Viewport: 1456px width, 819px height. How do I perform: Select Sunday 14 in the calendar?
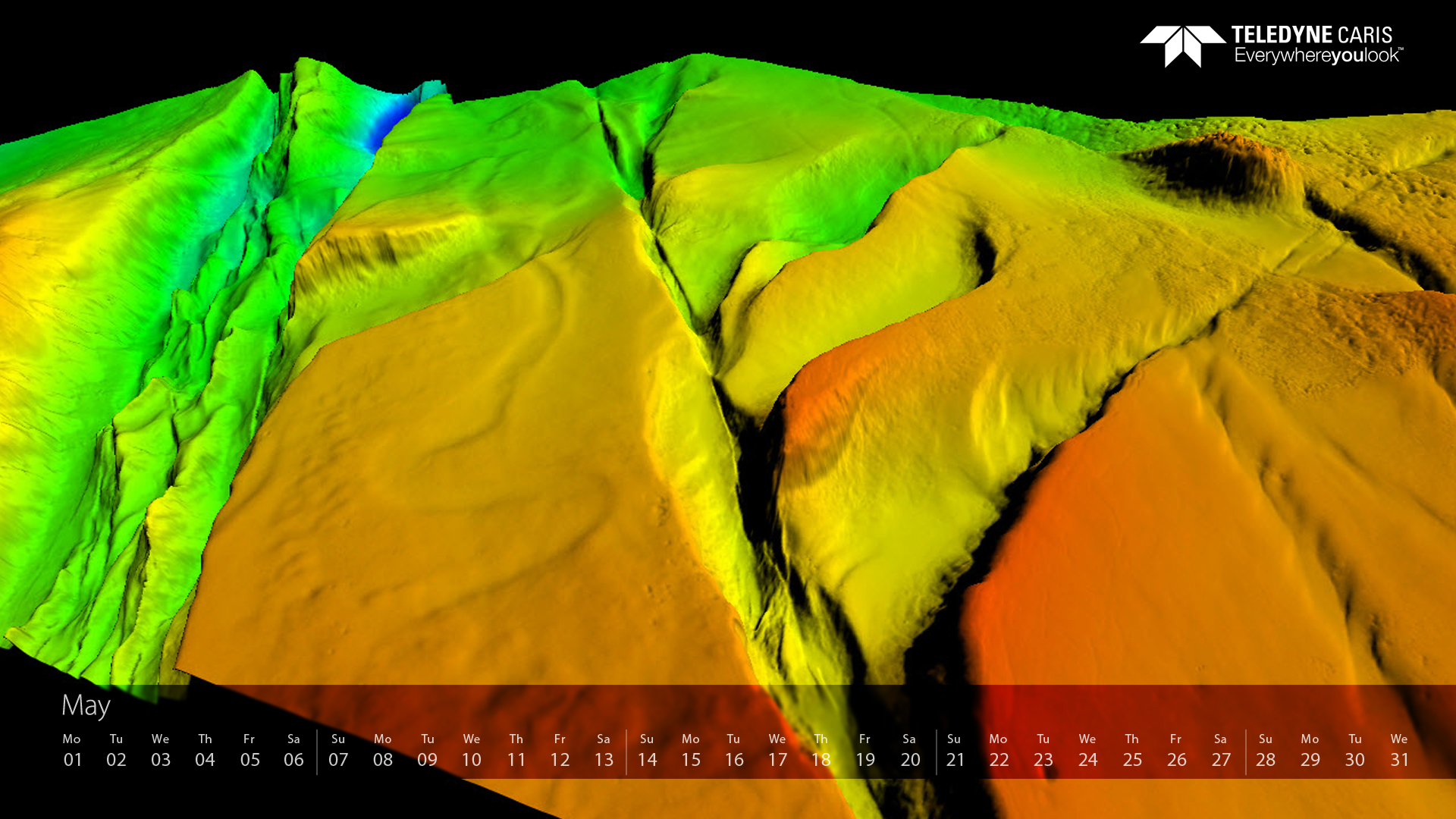click(x=647, y=750)
